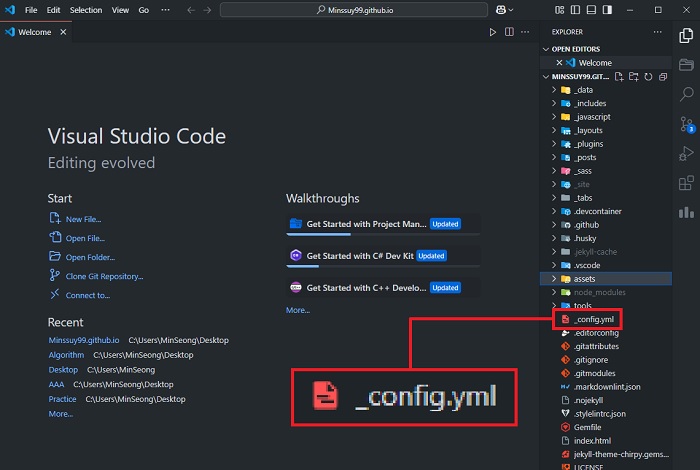The image size is (700, 470).
Task: Click the Split Editor icon
Action: (x=509, y=32)
